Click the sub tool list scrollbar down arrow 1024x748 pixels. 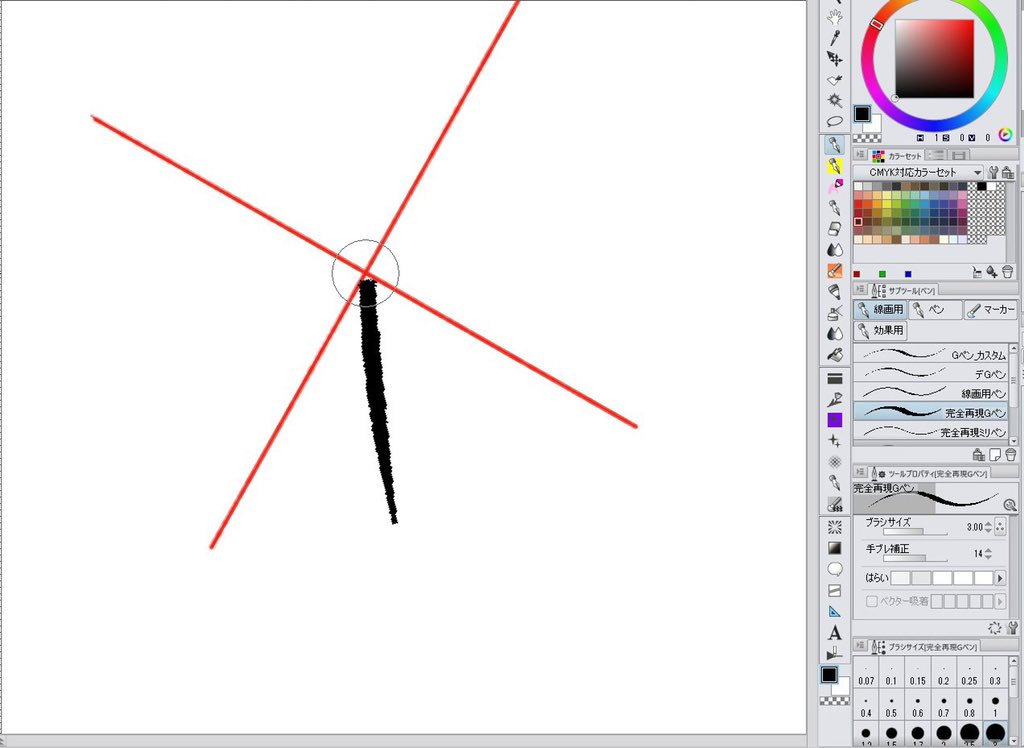pyautogui.click(x=1015, y=439)
